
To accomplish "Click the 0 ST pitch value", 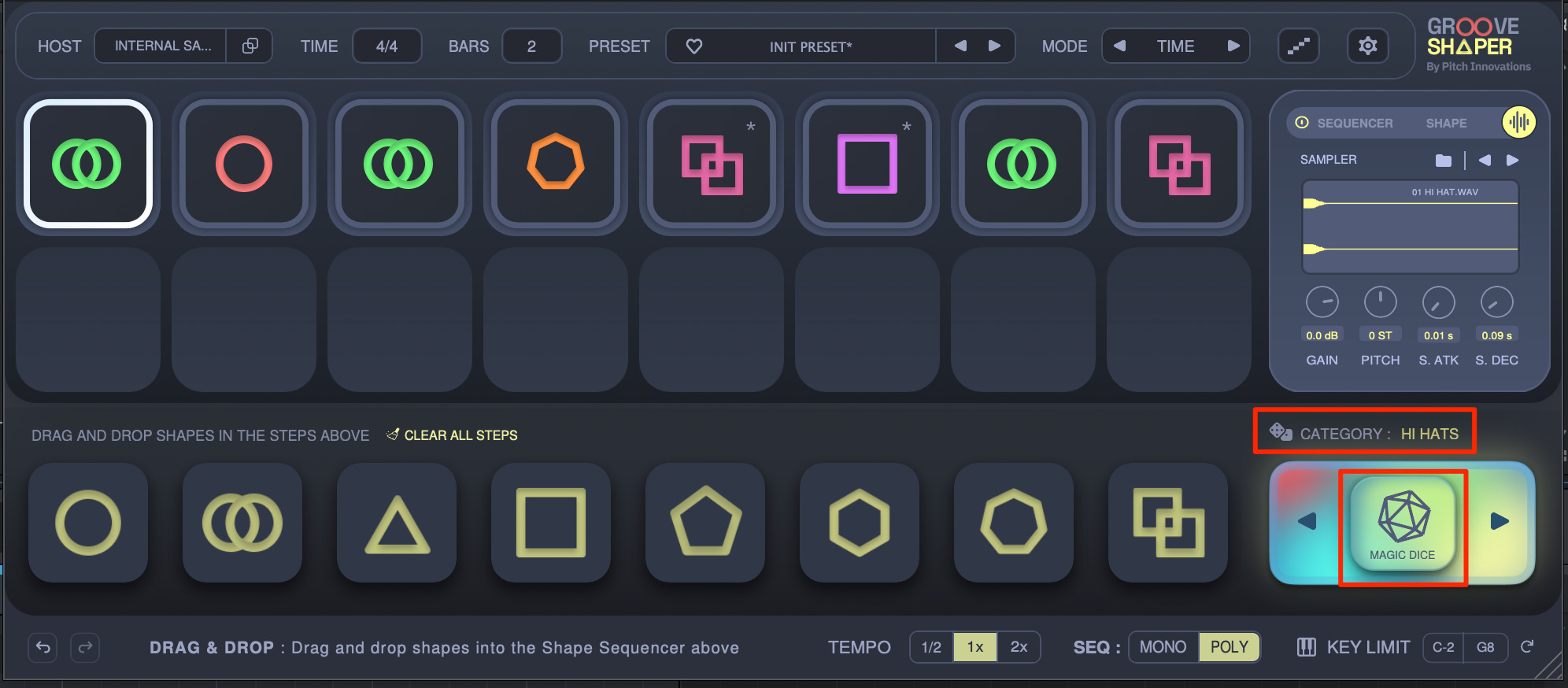I will click(x=1380, y=335).
